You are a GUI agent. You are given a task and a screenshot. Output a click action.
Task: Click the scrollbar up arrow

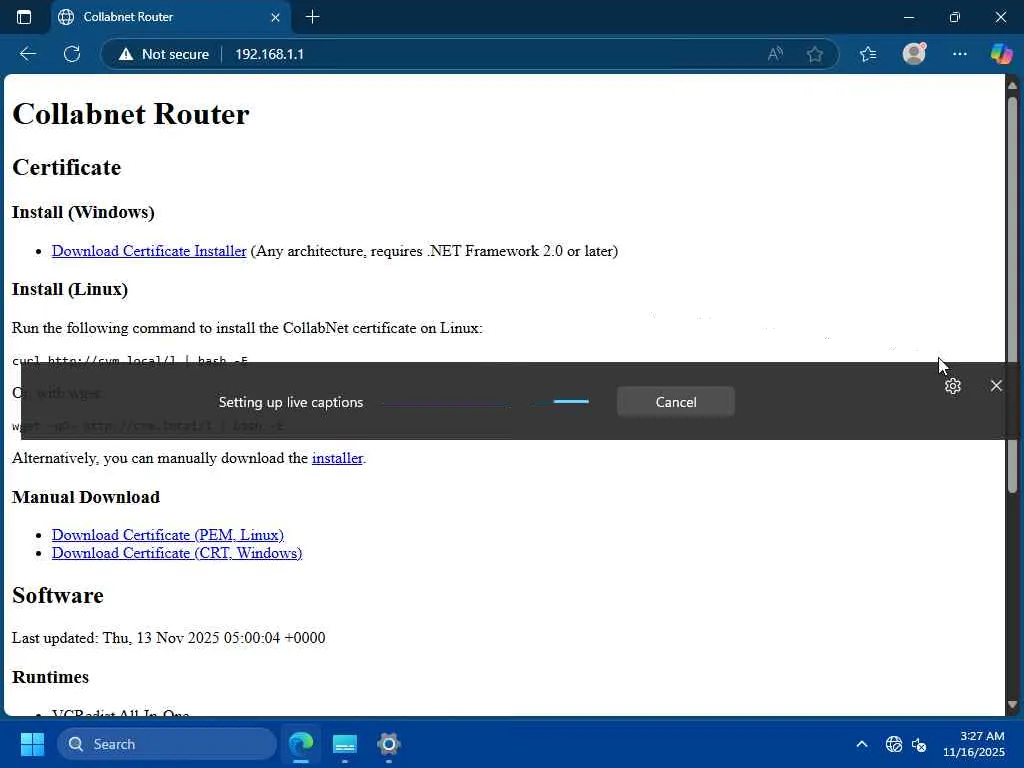pos(1012,86)
